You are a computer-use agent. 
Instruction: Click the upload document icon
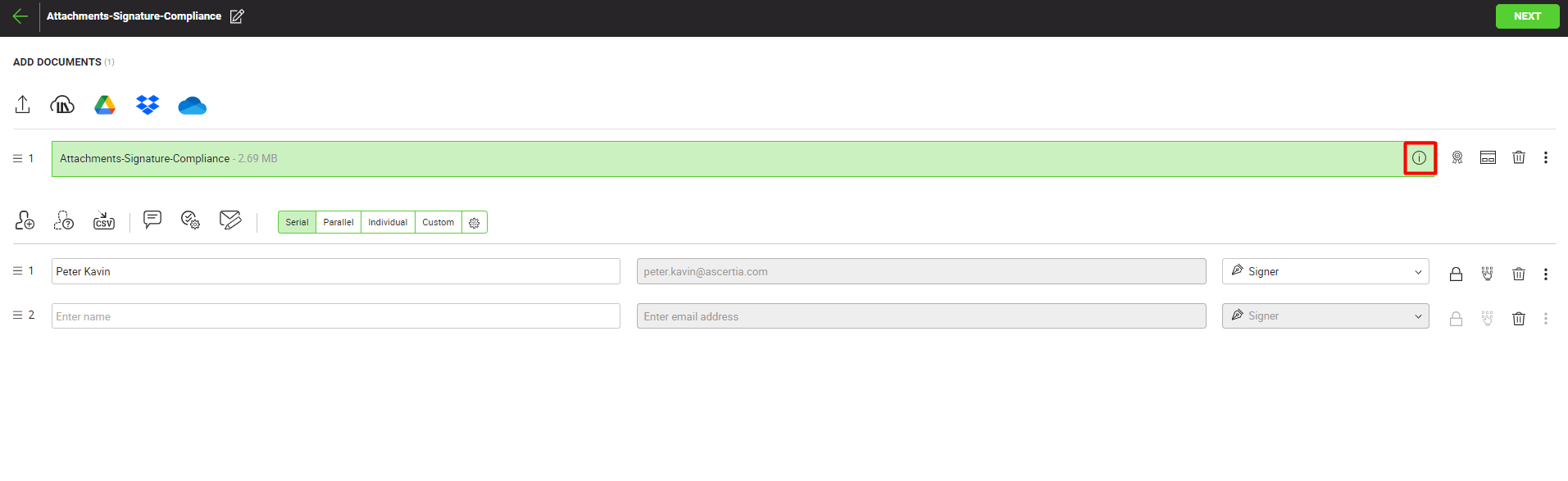[x=23, y=105]
